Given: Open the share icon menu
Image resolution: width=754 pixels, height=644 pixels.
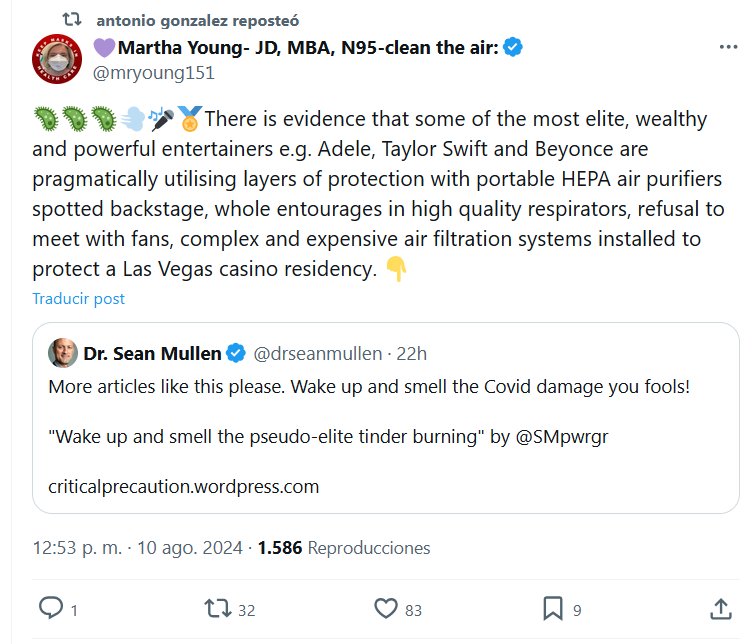Looking at the screenshot, I should (x=719, y=607).
